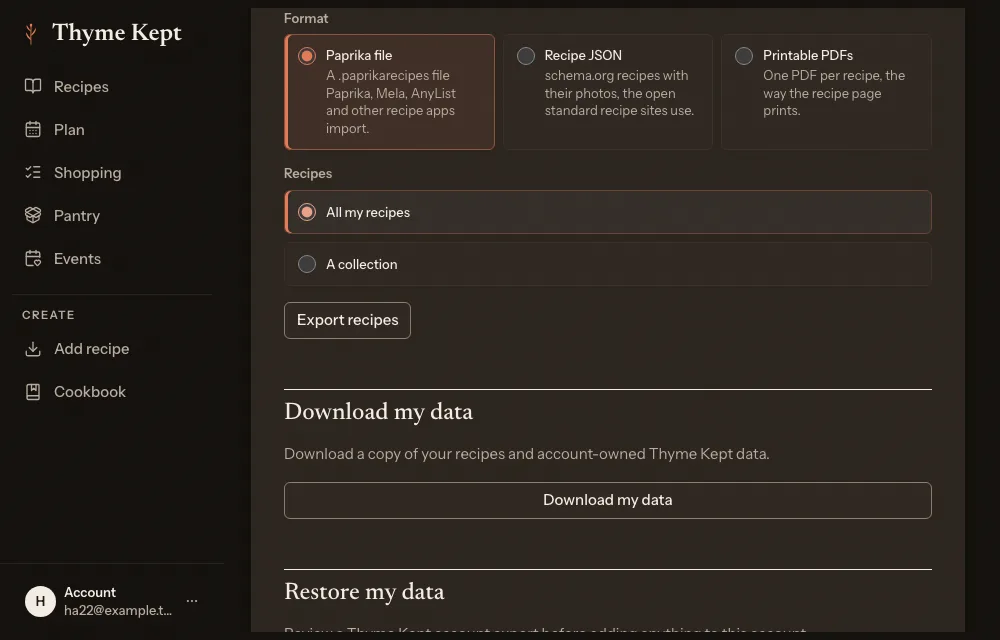Click the Add recipe download icon
The height and width of the screenshot is (640, 1000).
[33, 349]
